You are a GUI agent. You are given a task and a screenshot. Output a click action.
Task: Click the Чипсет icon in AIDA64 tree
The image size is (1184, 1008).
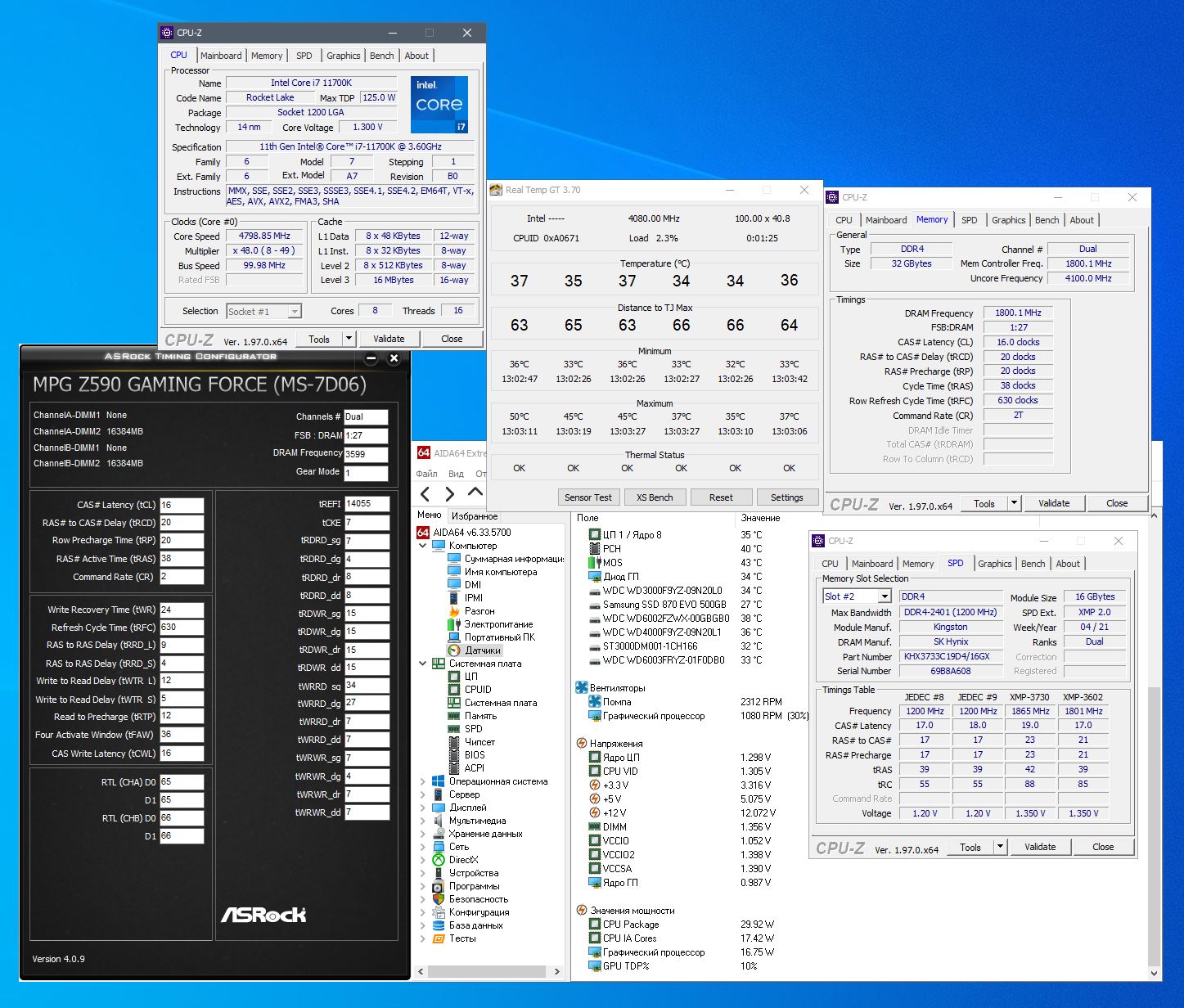tap(454, 742)
